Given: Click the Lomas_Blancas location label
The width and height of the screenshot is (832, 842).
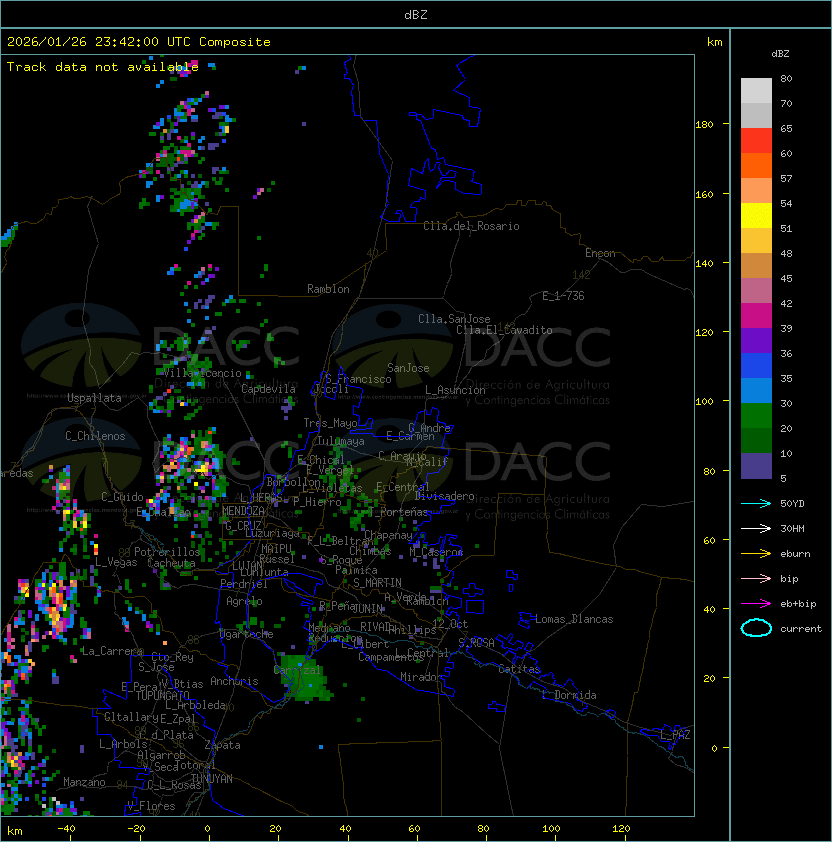Looking at the screenshot, I should click(x=574, y=619).
